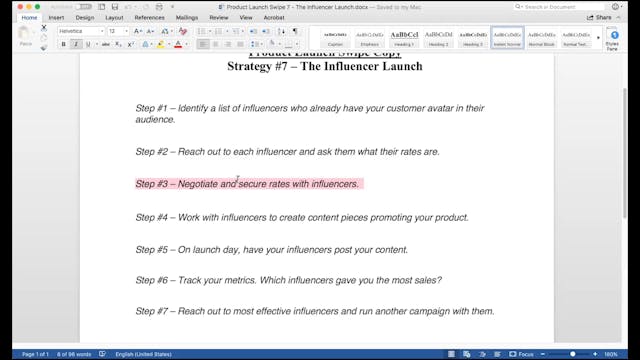Image resolution: width=640 pixels, height=360 pixels.
Task: Apply the Emphasis style
Action: click(x=369, y=38)
